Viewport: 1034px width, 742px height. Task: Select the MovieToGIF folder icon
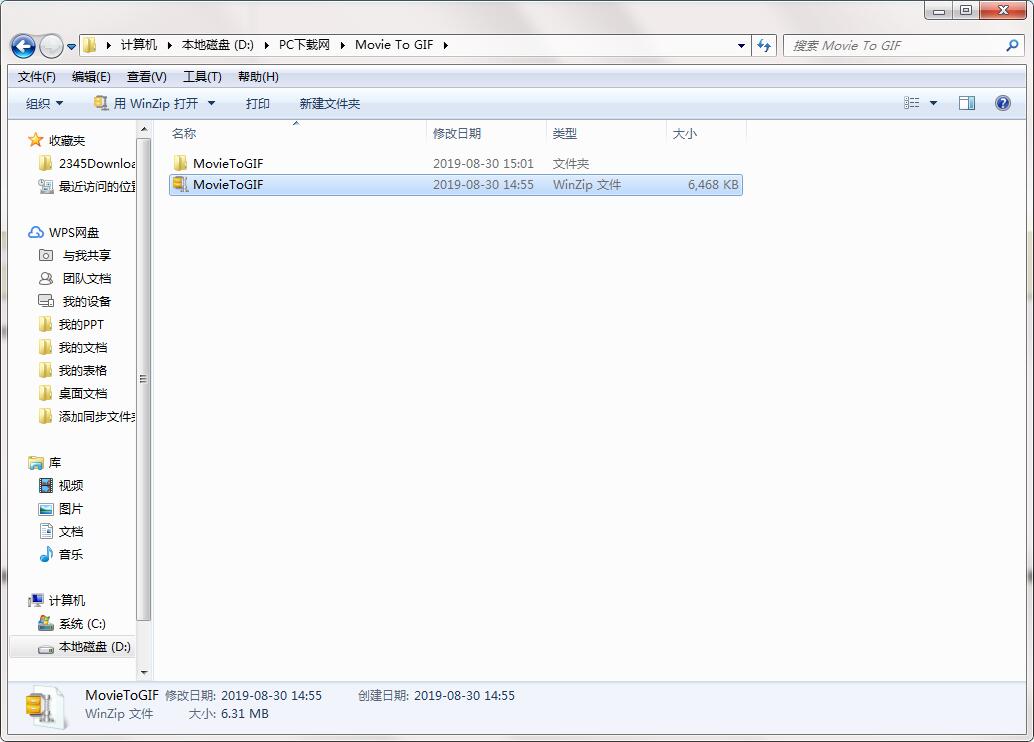point(180,163)
